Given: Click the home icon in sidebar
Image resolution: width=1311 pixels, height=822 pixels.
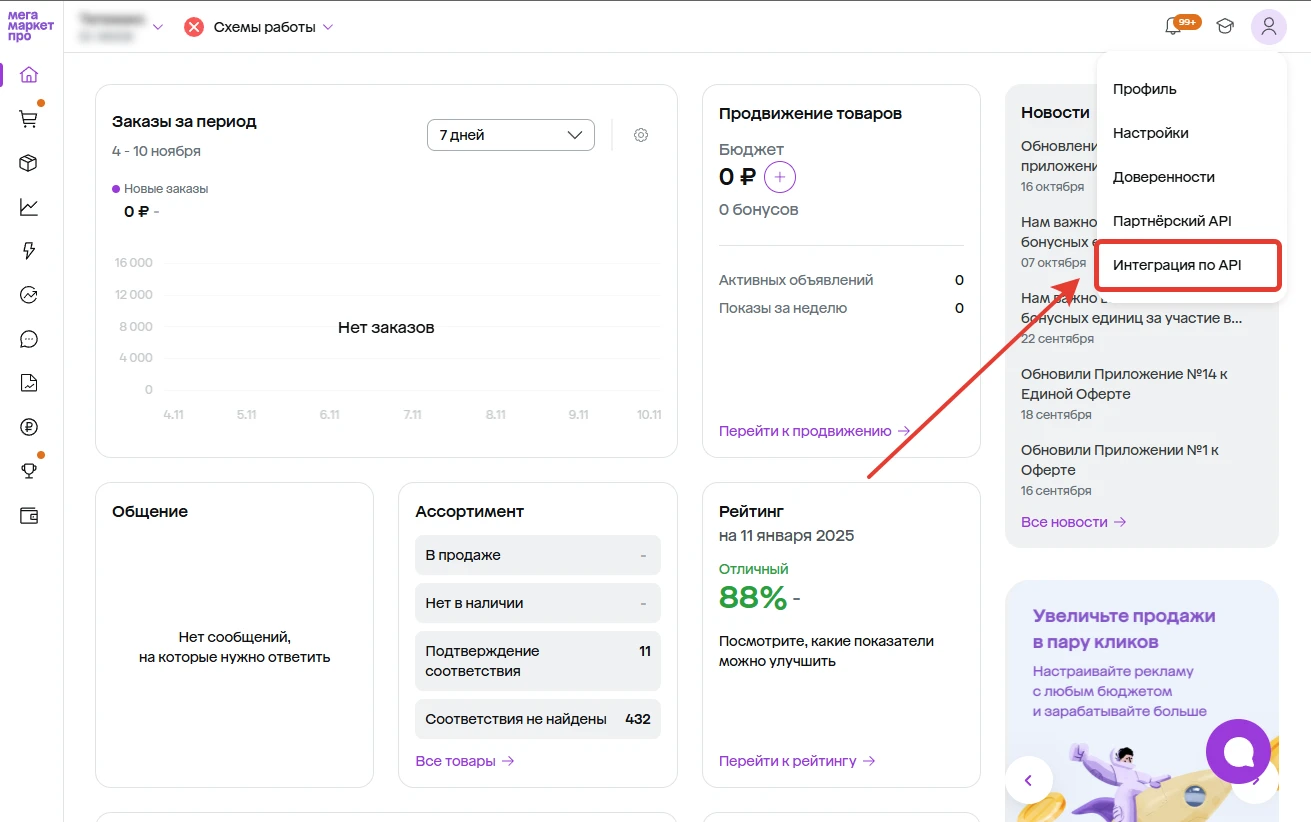Looking at the screenshot, I should pyautogui.click(x=29, y=75).
